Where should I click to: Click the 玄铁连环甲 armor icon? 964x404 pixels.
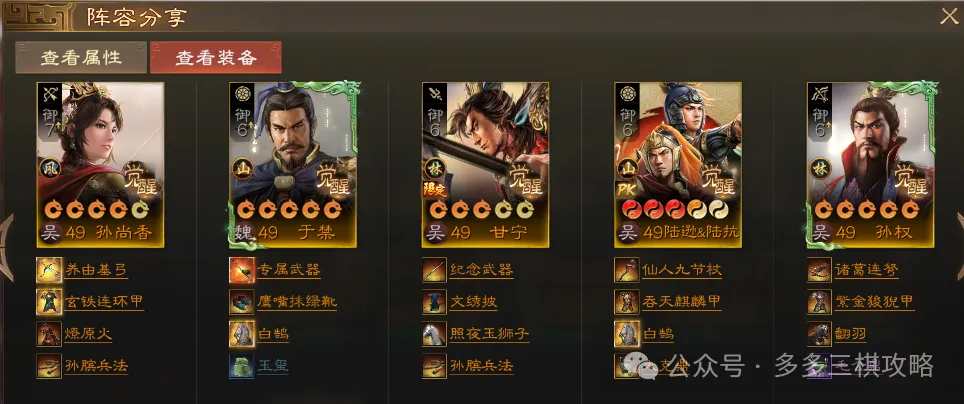[x=49, y=302]
